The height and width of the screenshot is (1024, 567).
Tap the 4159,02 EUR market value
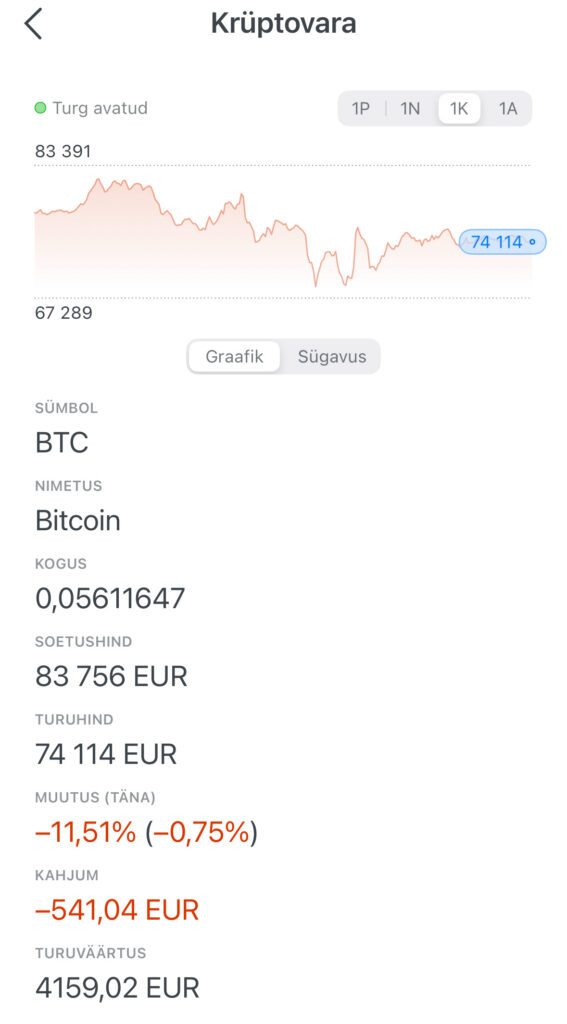coord(118,987)
